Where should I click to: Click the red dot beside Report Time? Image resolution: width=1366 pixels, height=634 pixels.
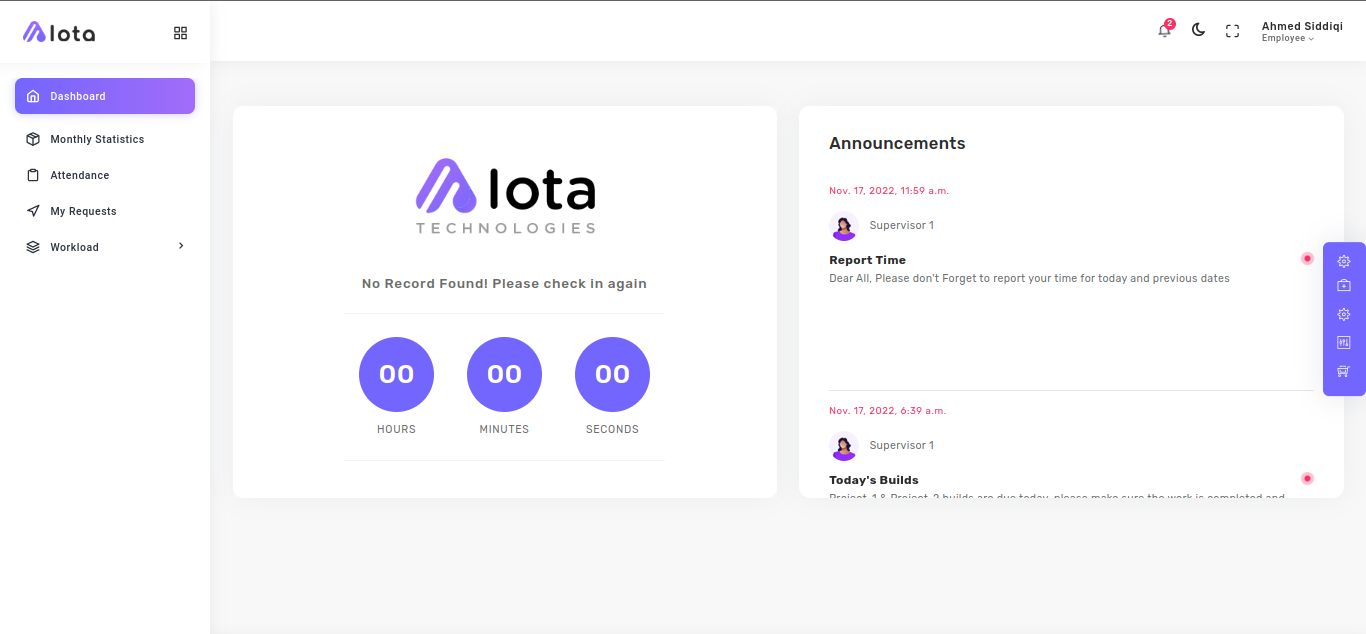click(1307, 259)
